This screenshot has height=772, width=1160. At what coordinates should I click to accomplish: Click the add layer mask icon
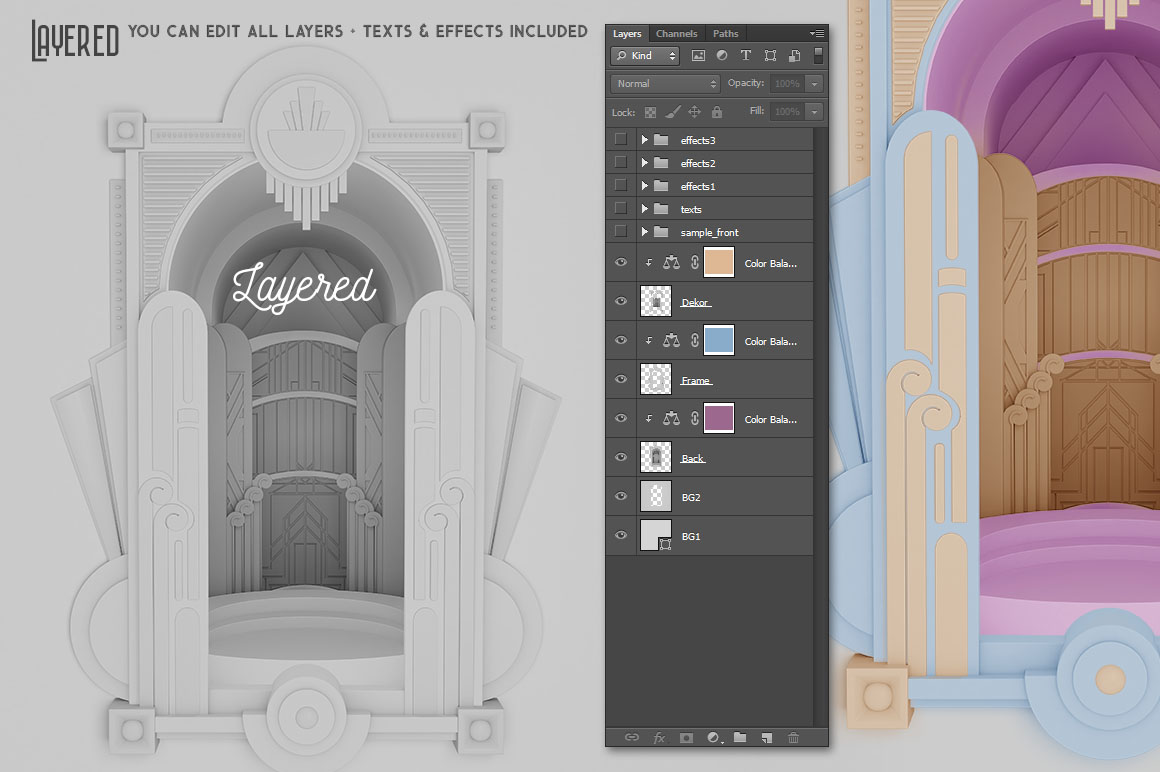coord(686,737)
